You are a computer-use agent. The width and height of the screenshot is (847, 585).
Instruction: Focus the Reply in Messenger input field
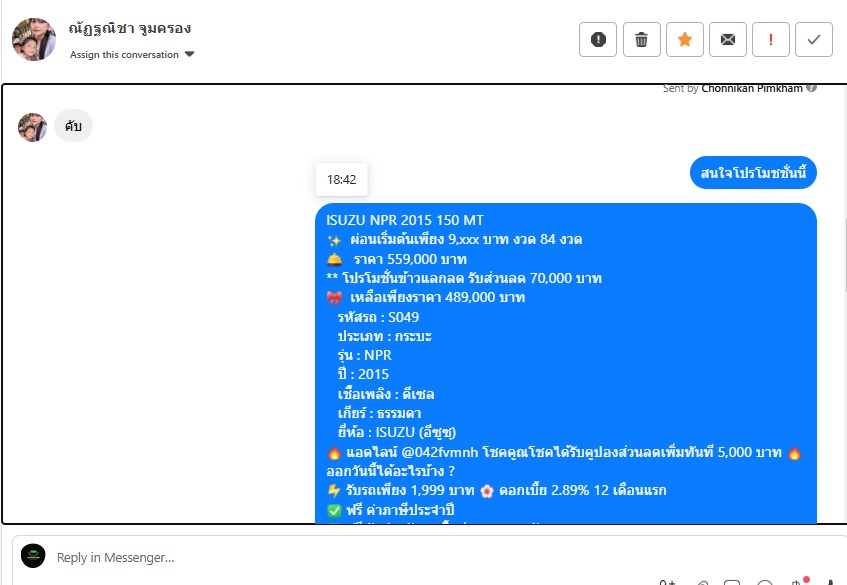coord(432,557)
